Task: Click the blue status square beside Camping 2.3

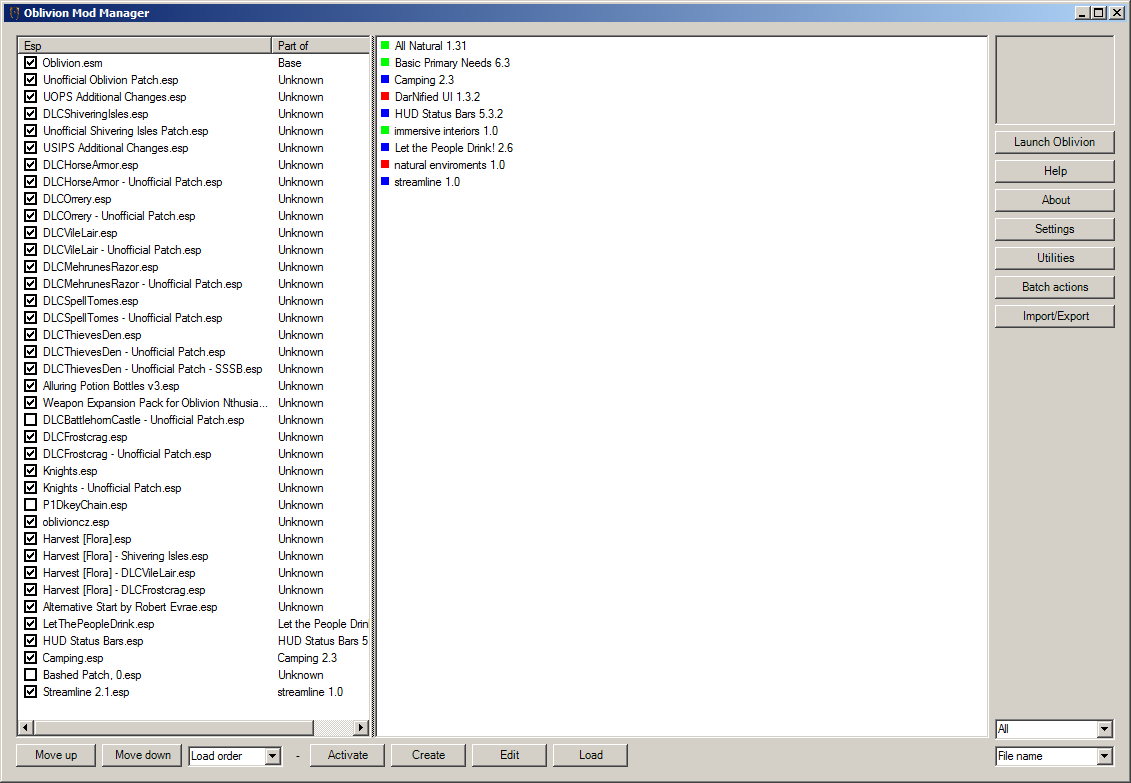Action: pyautogui.click(x=385, y=79)
